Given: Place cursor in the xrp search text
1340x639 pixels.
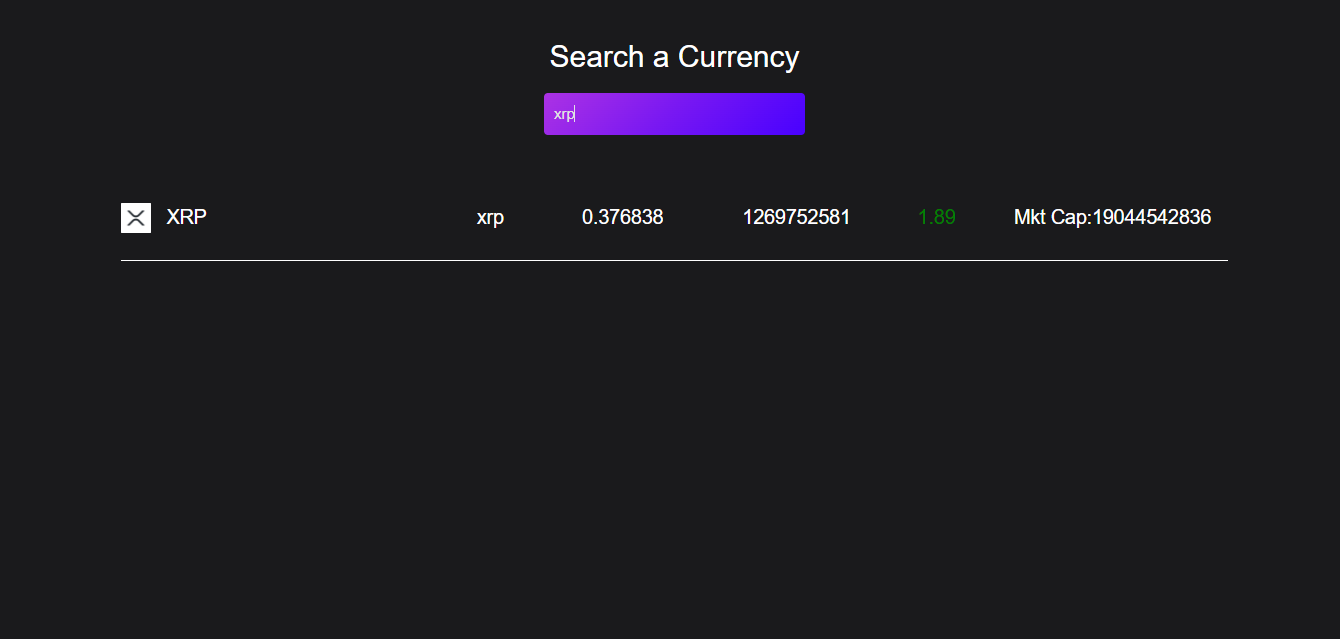Looking at the screenshot, I should 563,113.
